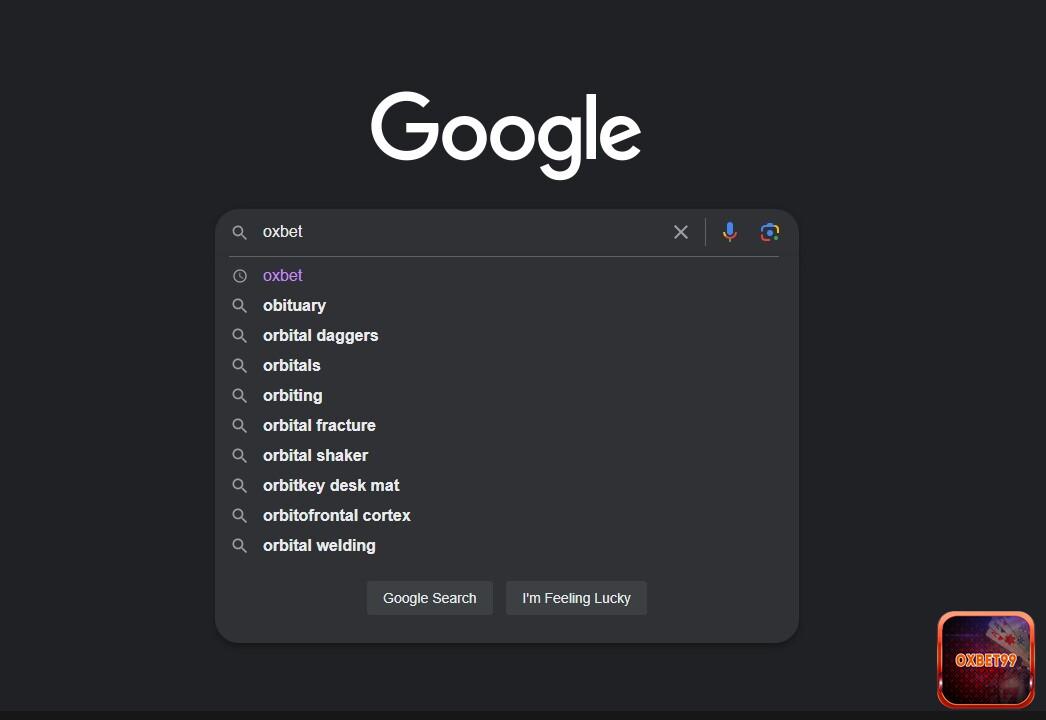Click the magnifier icon beside orbital welding
The height and width of the screenshot is (720, 1046).
coord(240,545)
